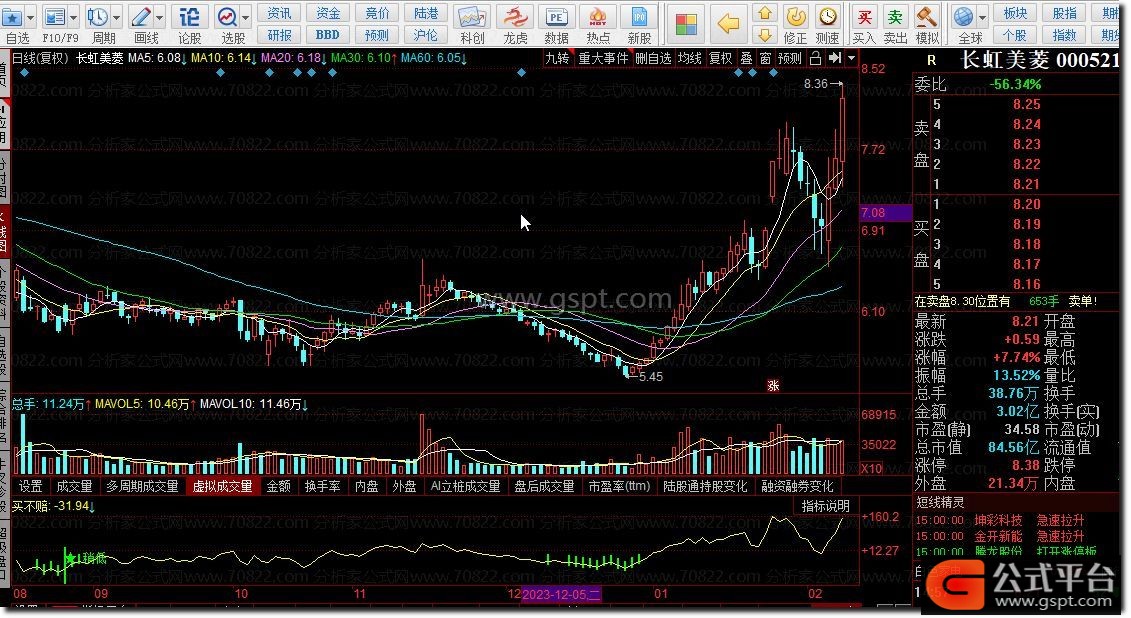Screen dimensions: 1131x618
Task: Open the 模拟 simulated trading gavel icon
Action: point(927,16)
